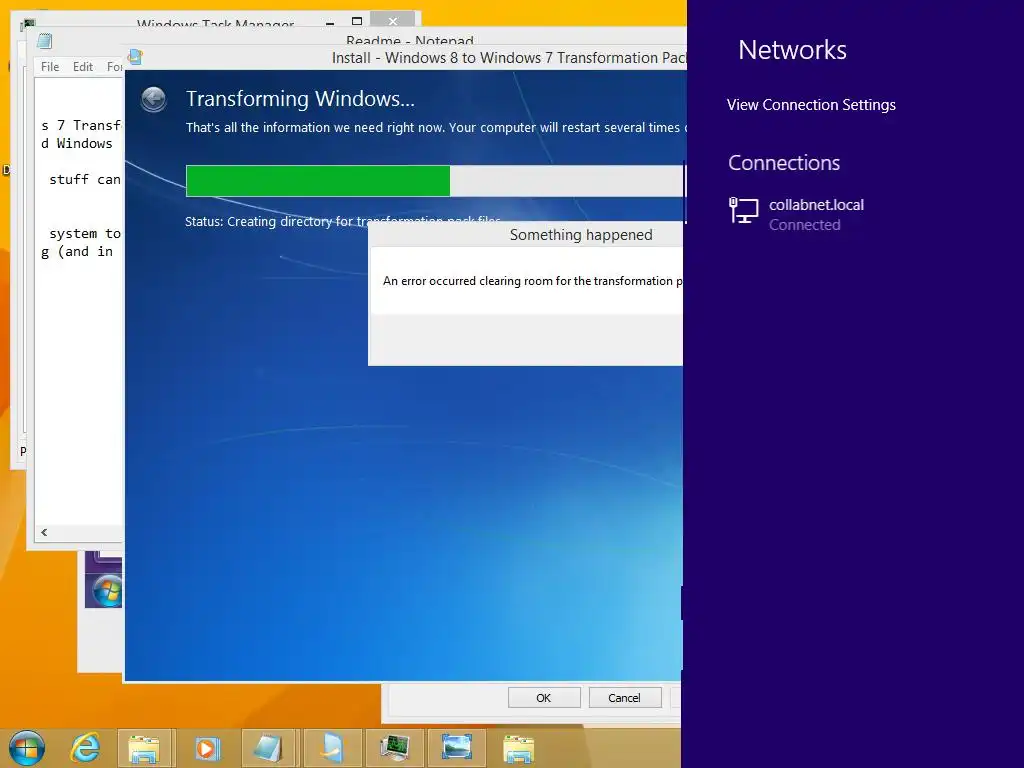Screen dimensions: 1024x768
Task: Minimize the Windows Task Manager window
Action: (330, 22)
